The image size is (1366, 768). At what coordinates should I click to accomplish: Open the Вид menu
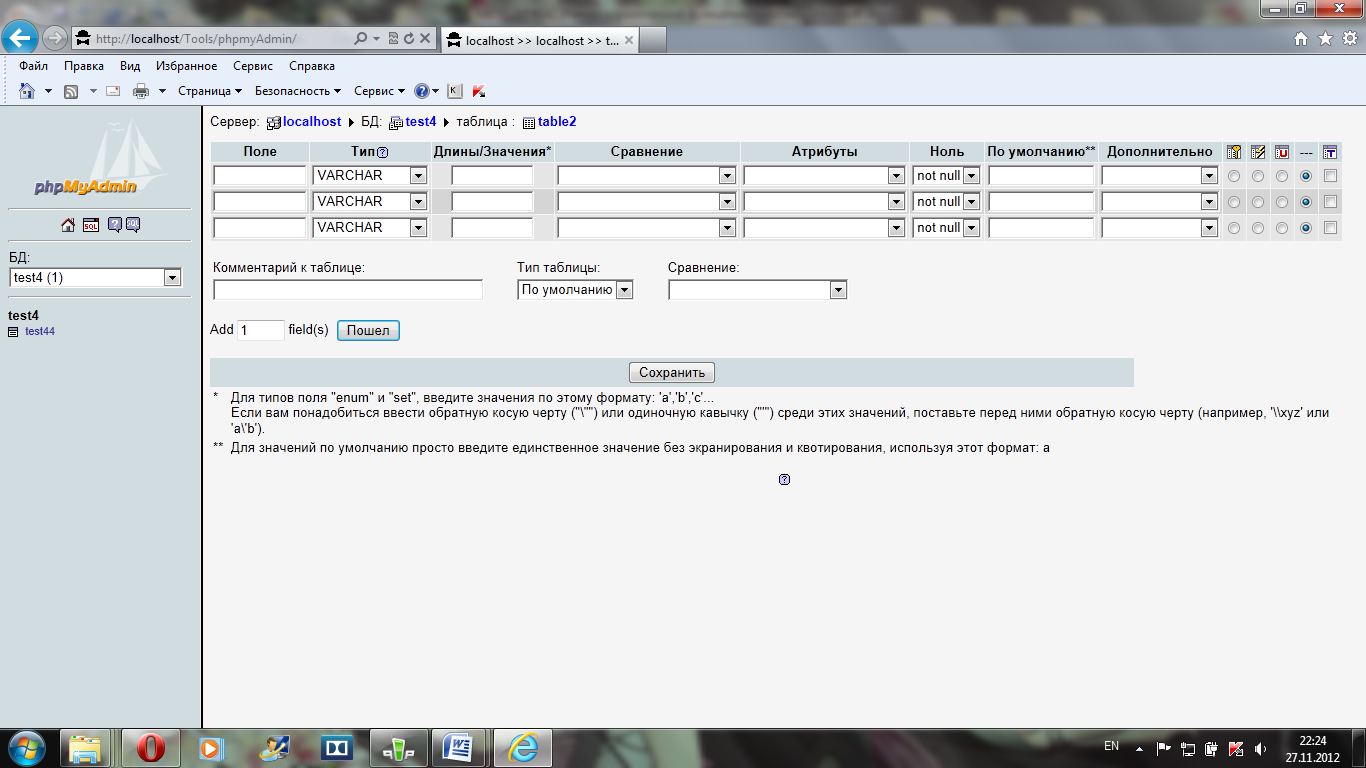pyautogui.click(x=130, y=66)
